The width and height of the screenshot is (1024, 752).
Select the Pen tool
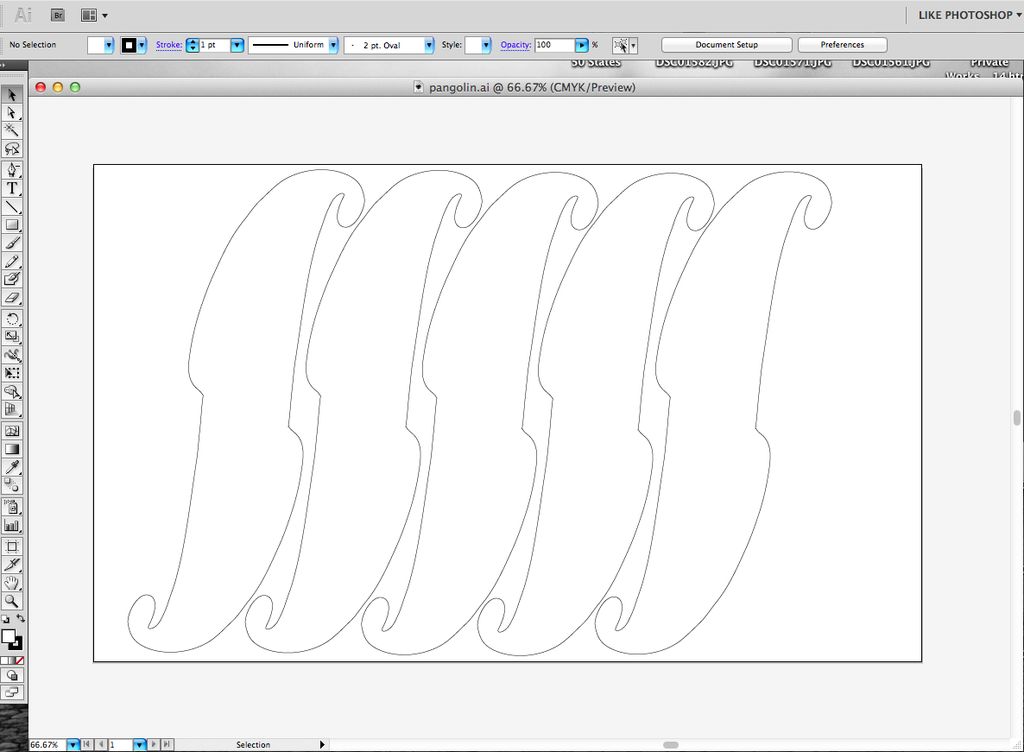(12, 170)
